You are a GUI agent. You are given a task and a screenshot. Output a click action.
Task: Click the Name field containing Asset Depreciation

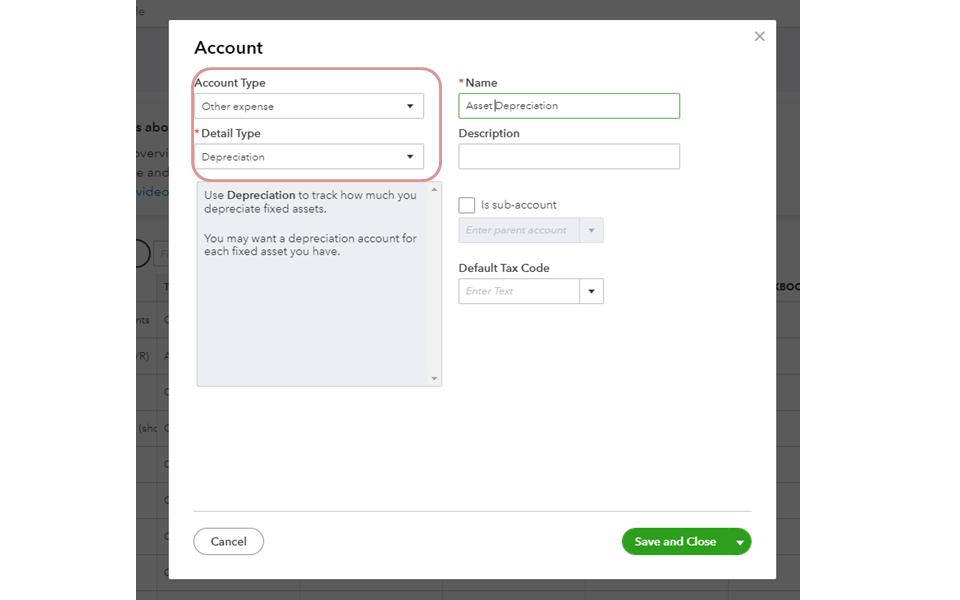[569, 106]
